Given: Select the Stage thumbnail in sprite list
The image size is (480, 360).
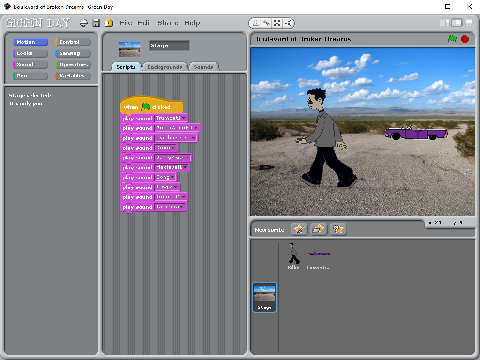Looking at the screenshot, I should pyautogui.click(x=264, y=297).
